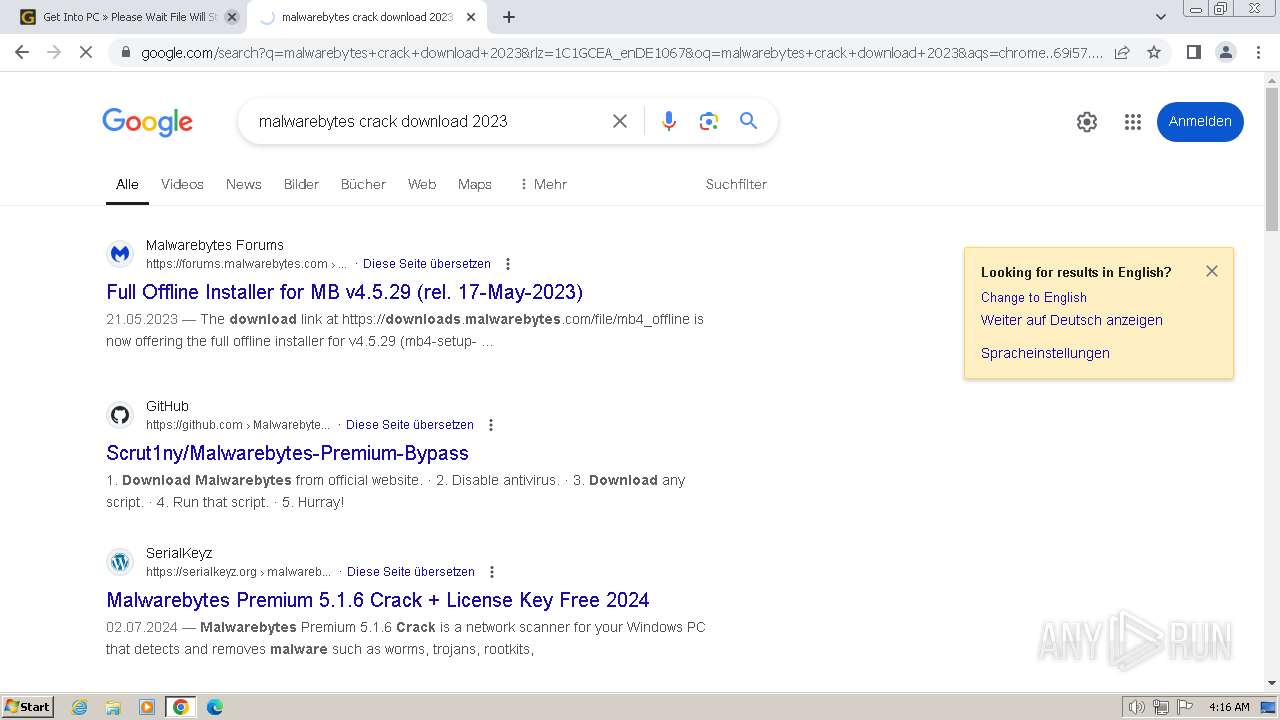Stop page loading with X button
The height and width of the screenshot is (720, 1280).
click(x=86, y=52)
